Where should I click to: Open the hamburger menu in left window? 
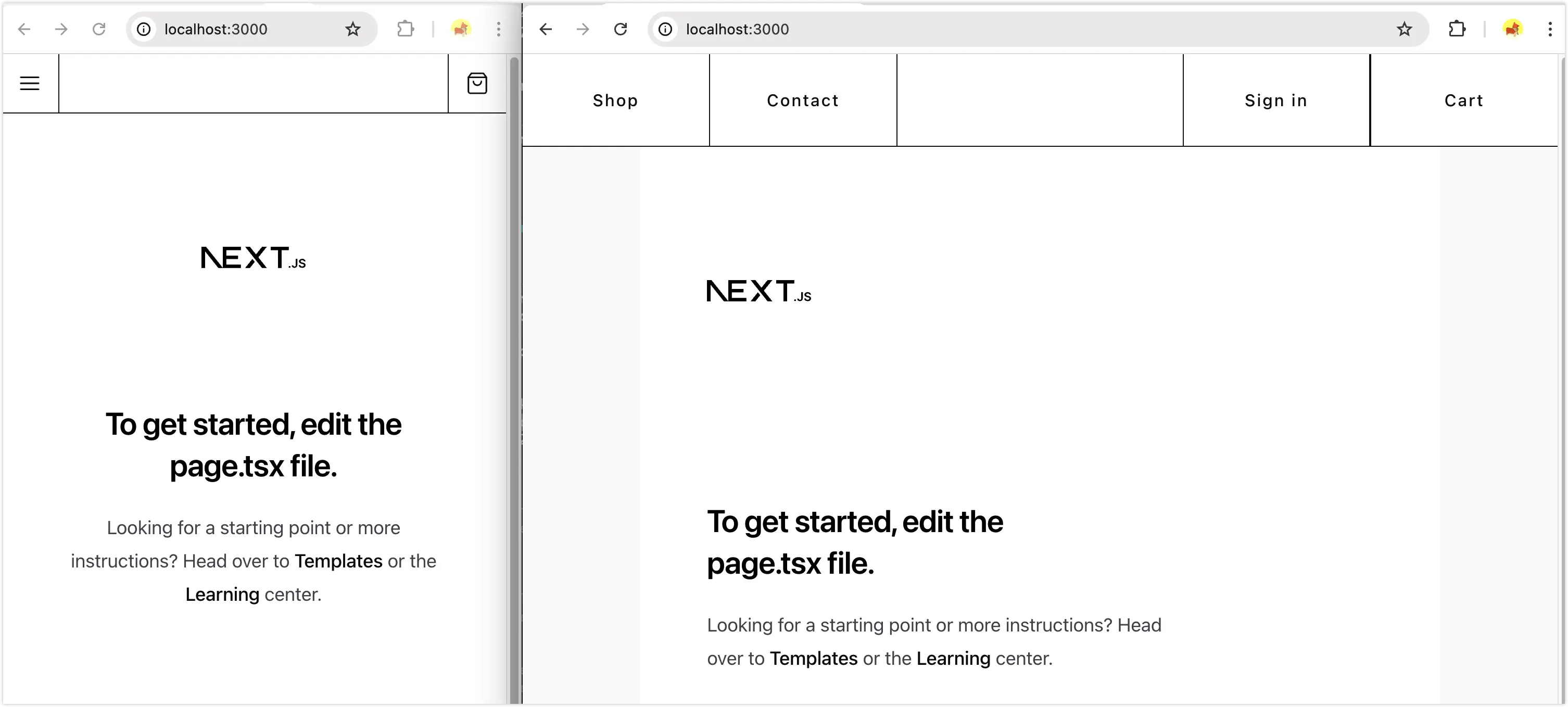30,83
